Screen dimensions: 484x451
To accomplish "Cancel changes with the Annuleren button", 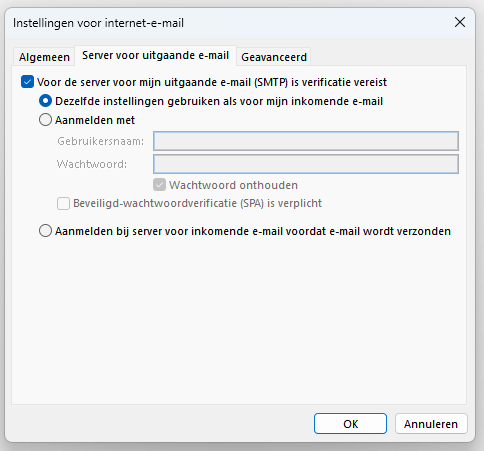I will pos(431,424).
